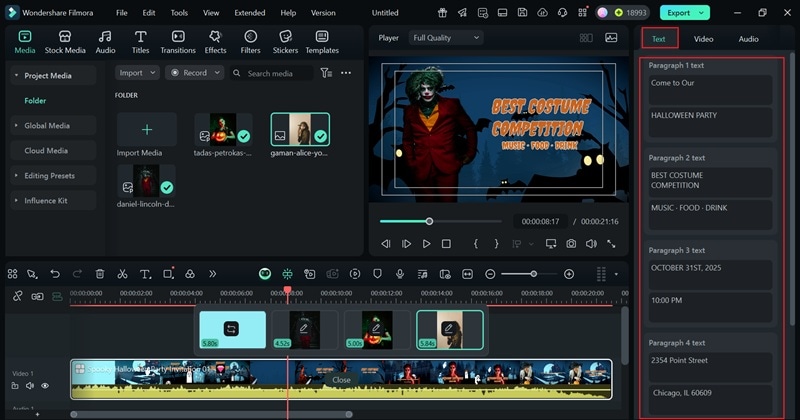Select the crop tool in timeline toolbar
The width and height of the screenshot is (800, 420).
point(168,274)
